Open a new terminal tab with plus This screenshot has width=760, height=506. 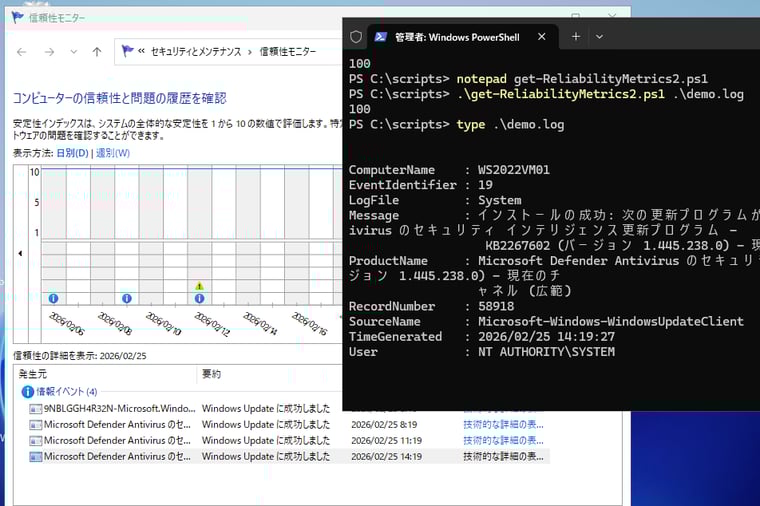tap(576, 36)
